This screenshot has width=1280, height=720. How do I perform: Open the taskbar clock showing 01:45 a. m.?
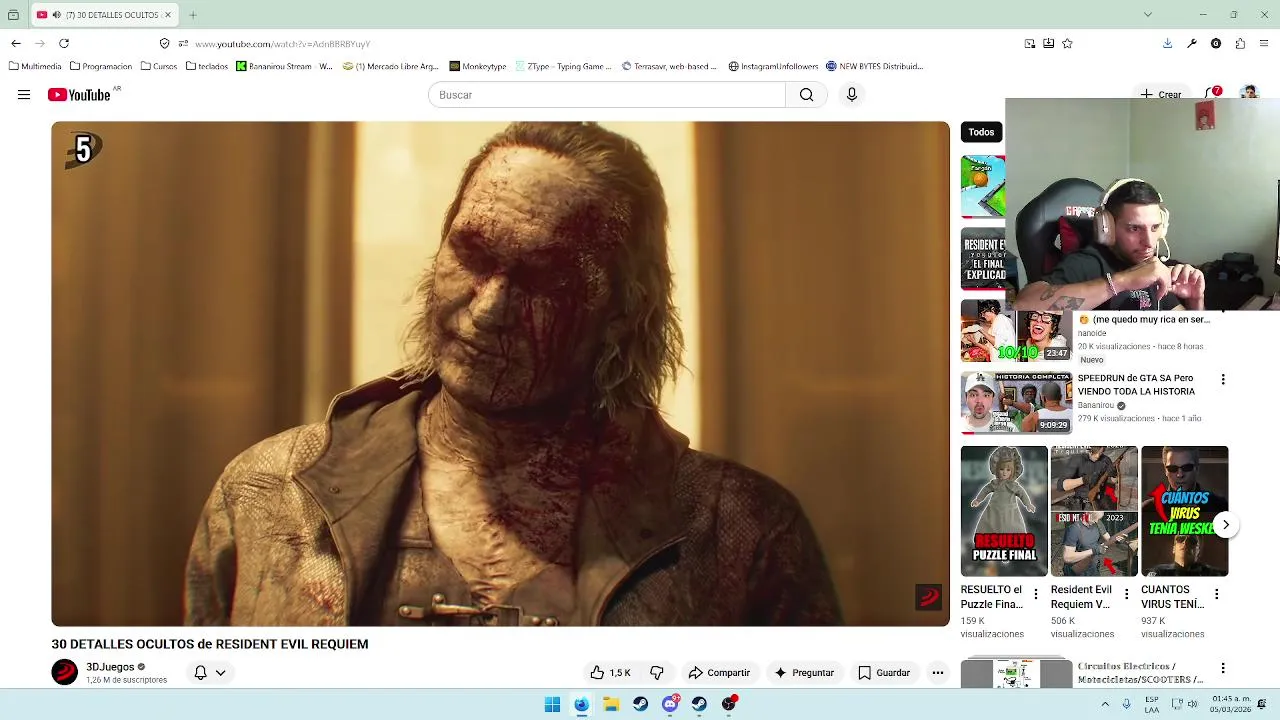tap(1230, 704)
